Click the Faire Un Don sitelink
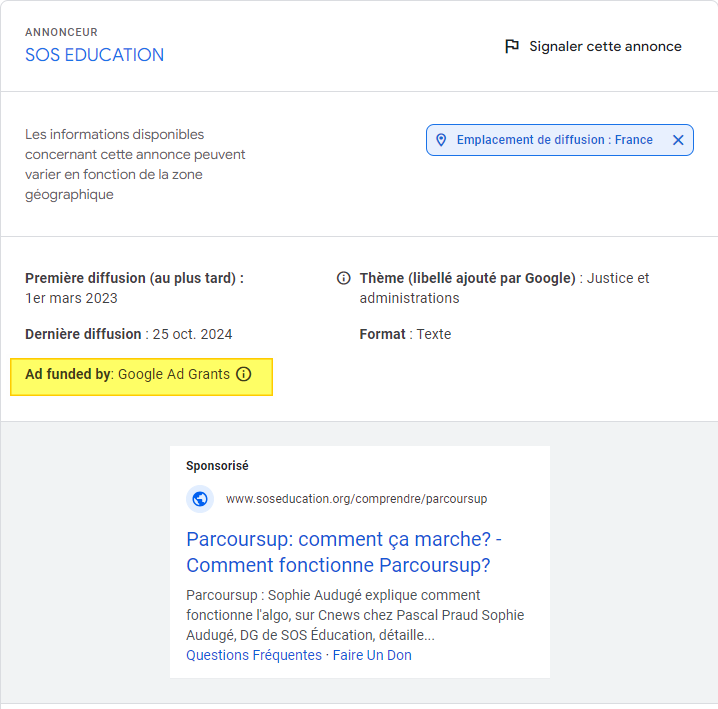The image size is (718, 709). pos(372,655)
